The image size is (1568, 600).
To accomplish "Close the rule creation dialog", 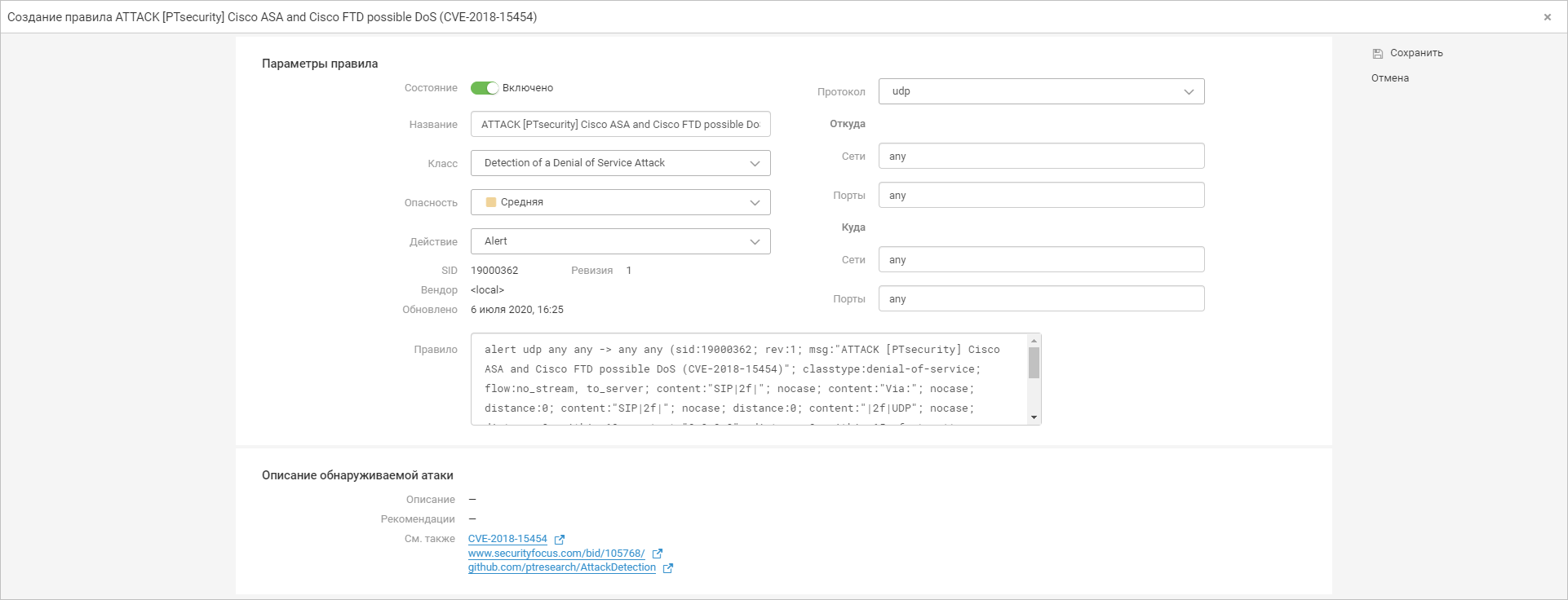I will [1547, 17].
